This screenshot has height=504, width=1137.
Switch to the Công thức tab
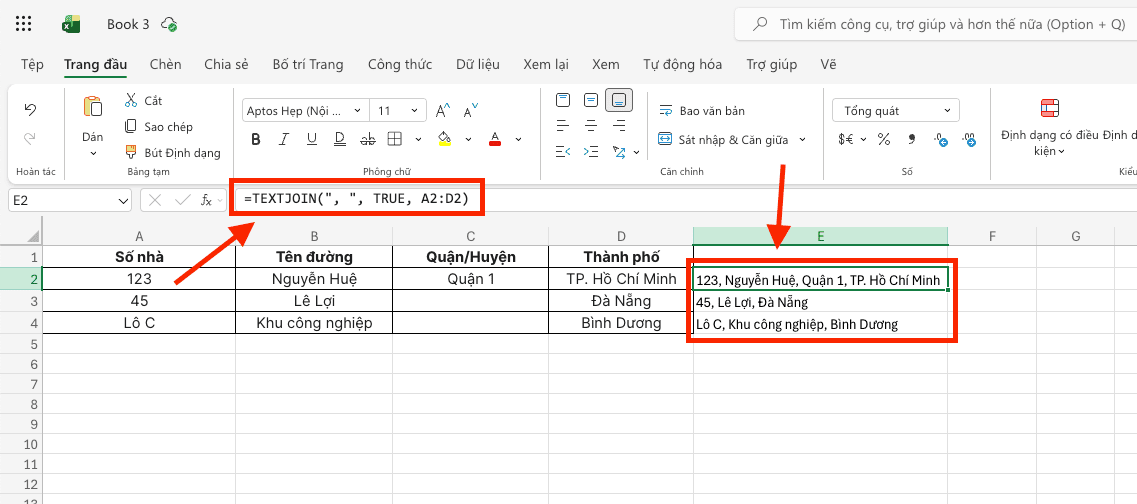[400, 65]
